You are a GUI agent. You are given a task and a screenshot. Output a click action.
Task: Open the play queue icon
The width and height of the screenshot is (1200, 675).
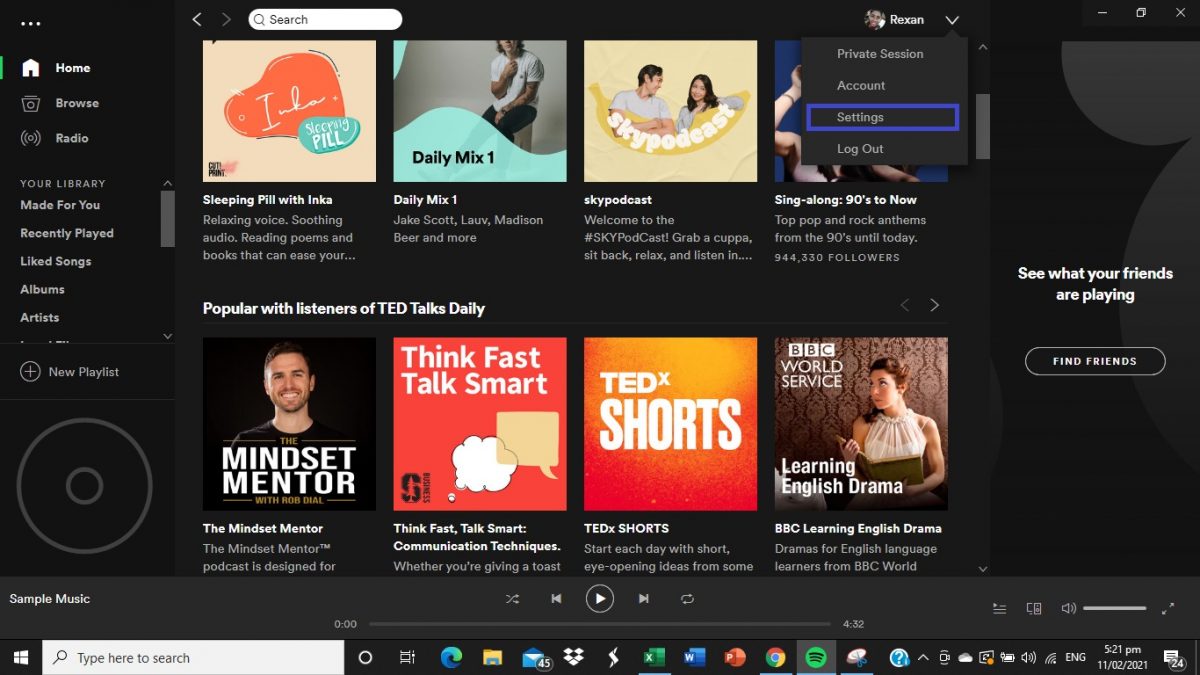tap(999, 608)
